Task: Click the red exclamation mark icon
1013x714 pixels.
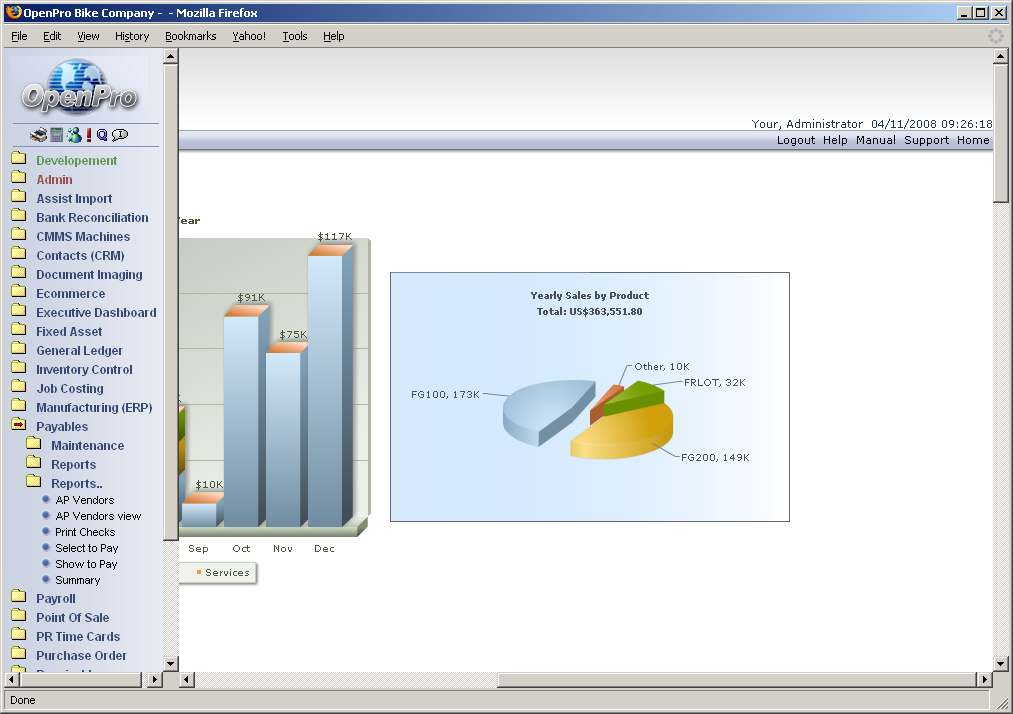Action: pyautogui.click(x=89, y=135)
